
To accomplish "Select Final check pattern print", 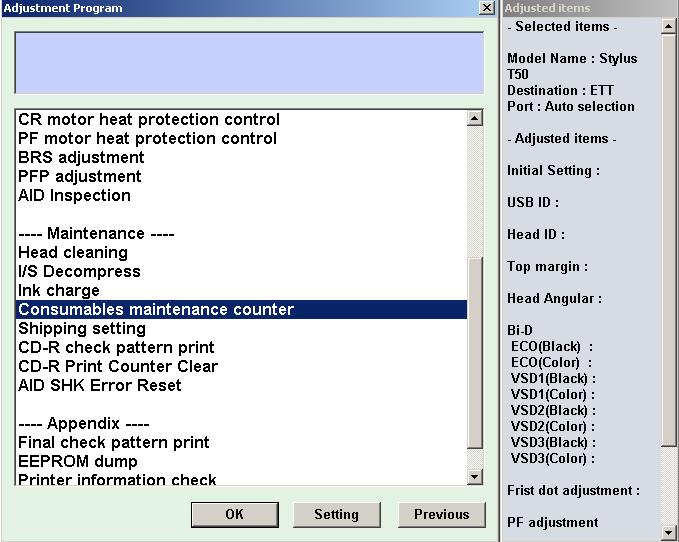I will click(x=114, y=443).
